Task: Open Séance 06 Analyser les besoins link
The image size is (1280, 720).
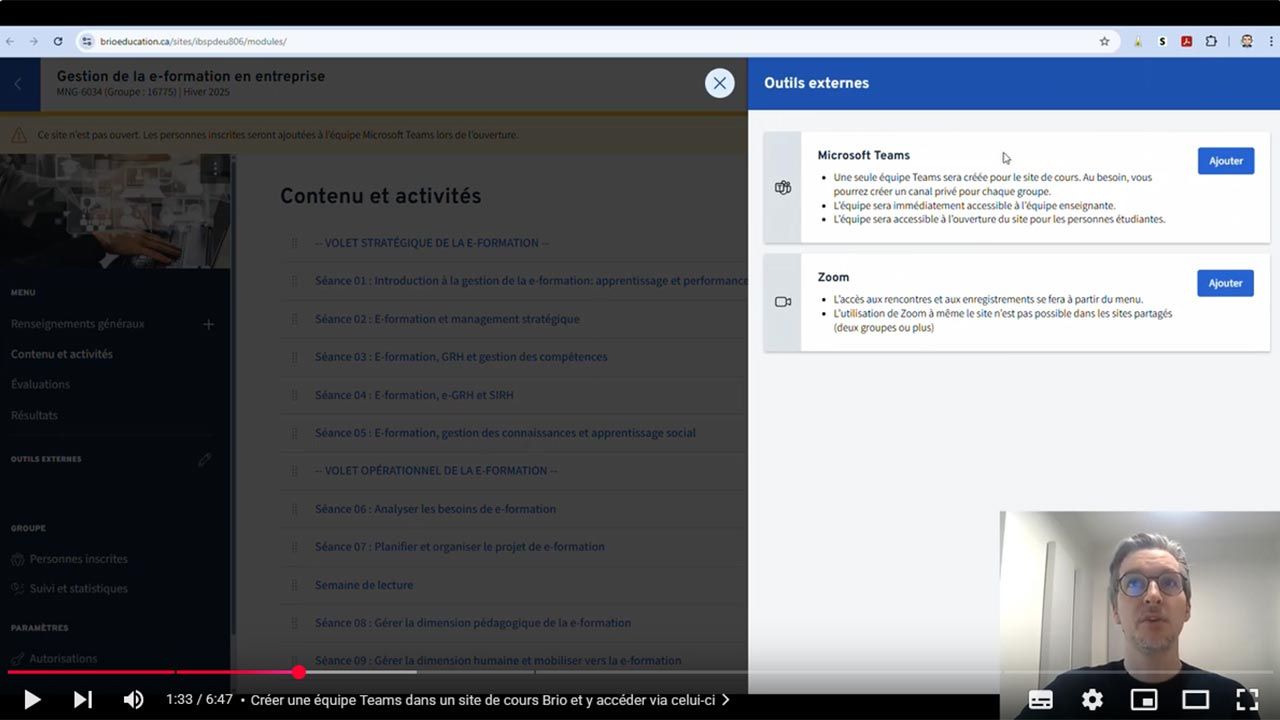Action: (435, 509)
